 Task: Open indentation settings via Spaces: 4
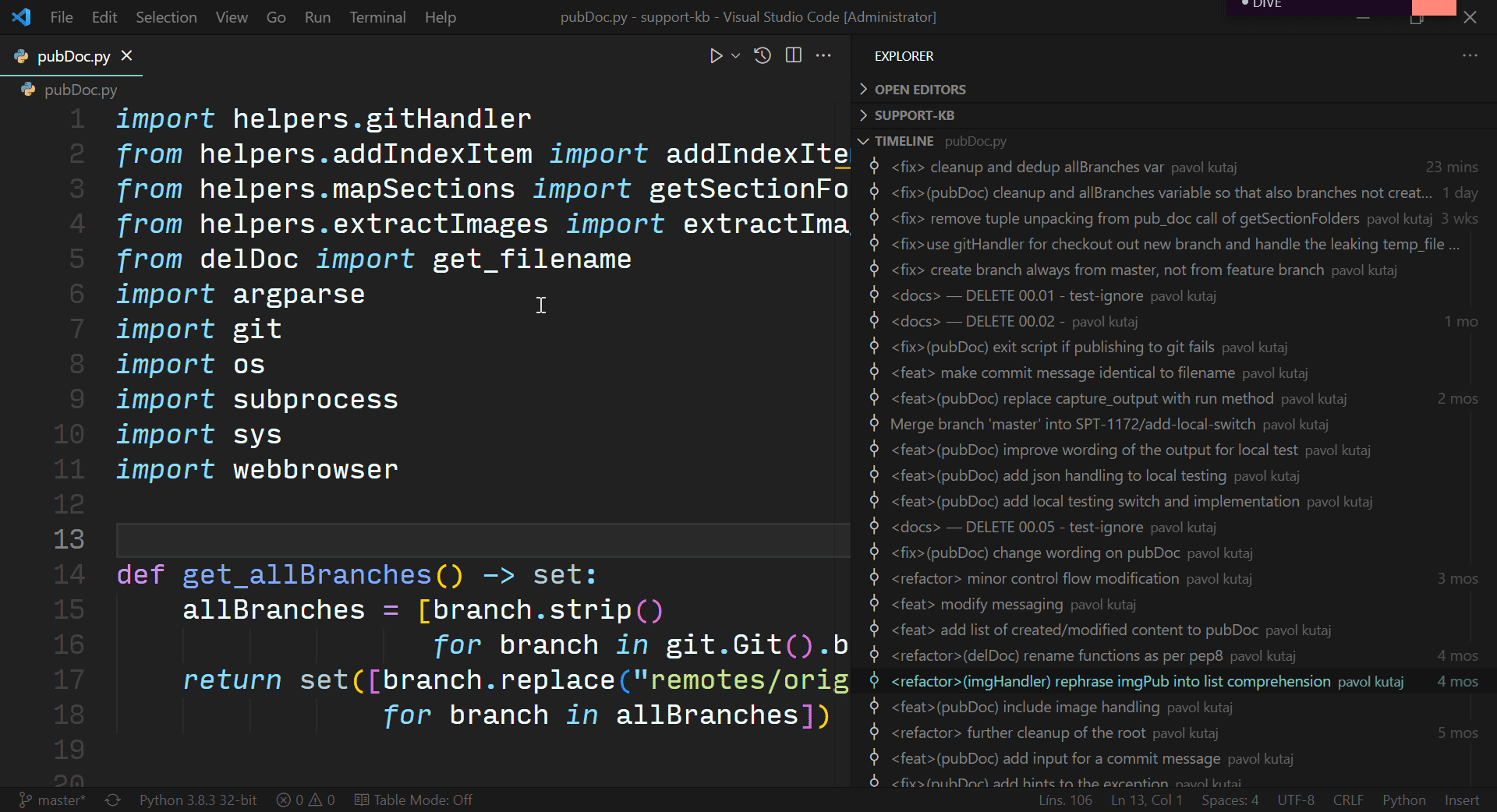tap(1230, 800)
